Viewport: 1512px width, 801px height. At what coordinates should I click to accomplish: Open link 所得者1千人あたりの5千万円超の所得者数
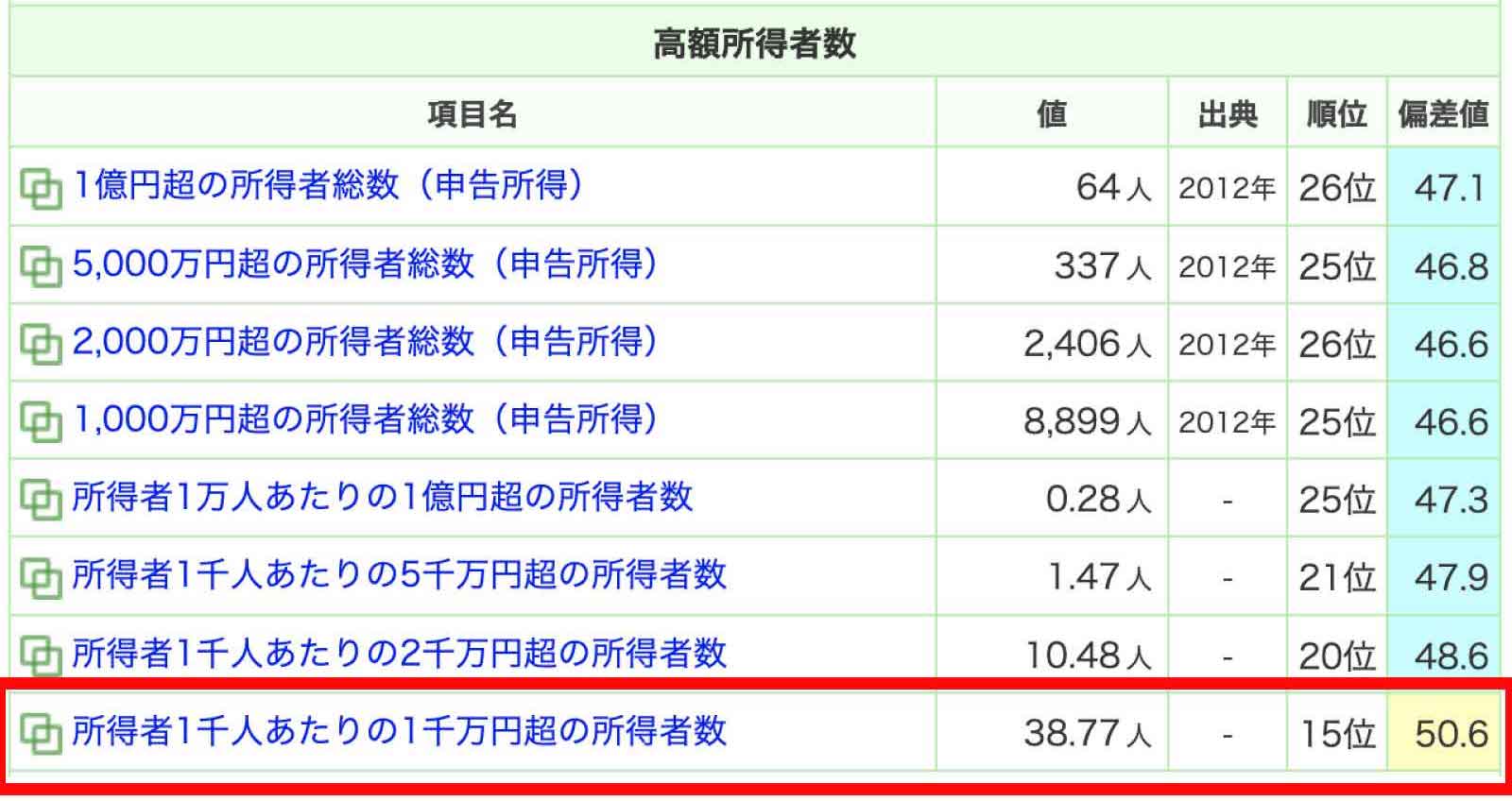click(x=400, y=574)
